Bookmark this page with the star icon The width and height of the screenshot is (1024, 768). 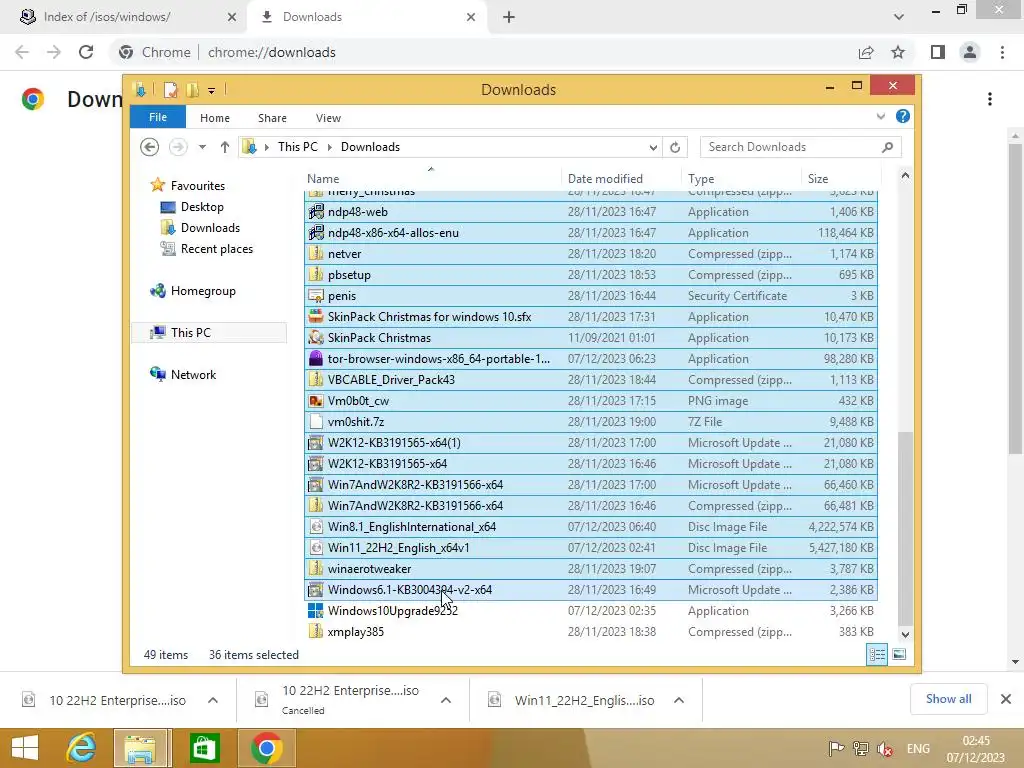(898, 52)
